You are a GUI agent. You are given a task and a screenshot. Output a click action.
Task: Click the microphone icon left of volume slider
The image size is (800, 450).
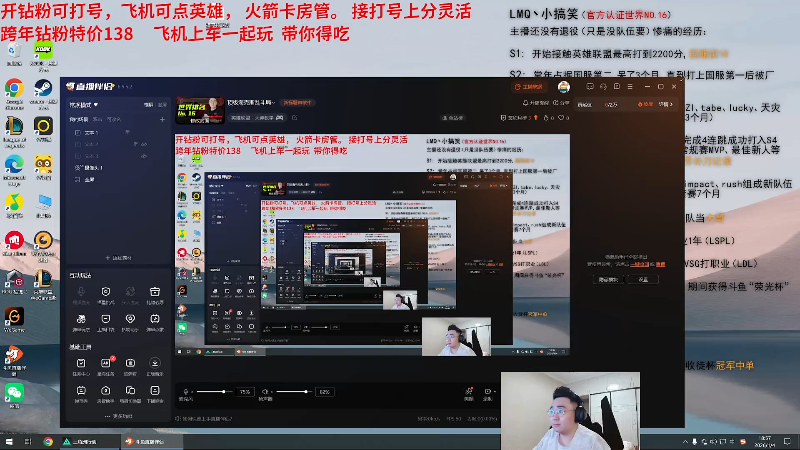point(186,392)
